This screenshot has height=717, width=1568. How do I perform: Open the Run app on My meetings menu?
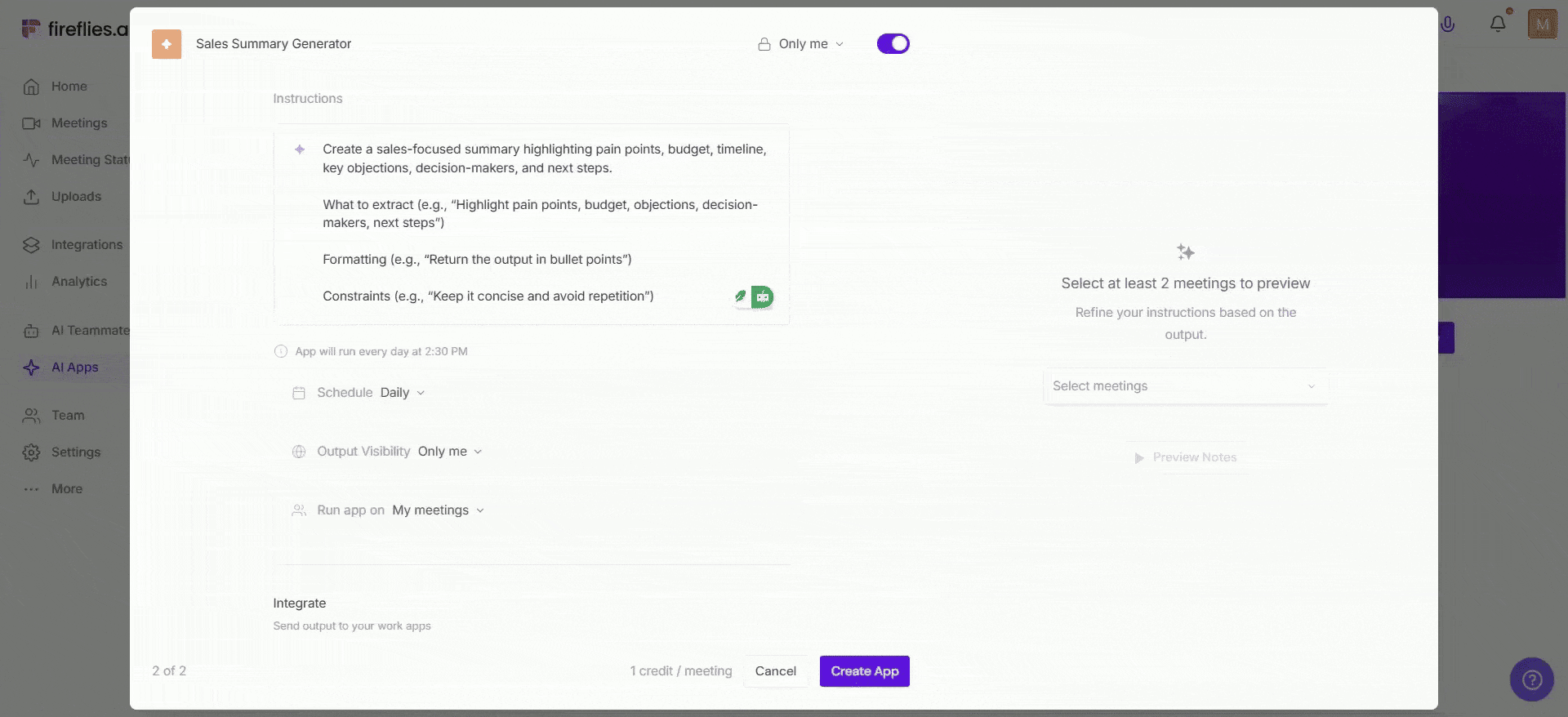pos(438,510)
